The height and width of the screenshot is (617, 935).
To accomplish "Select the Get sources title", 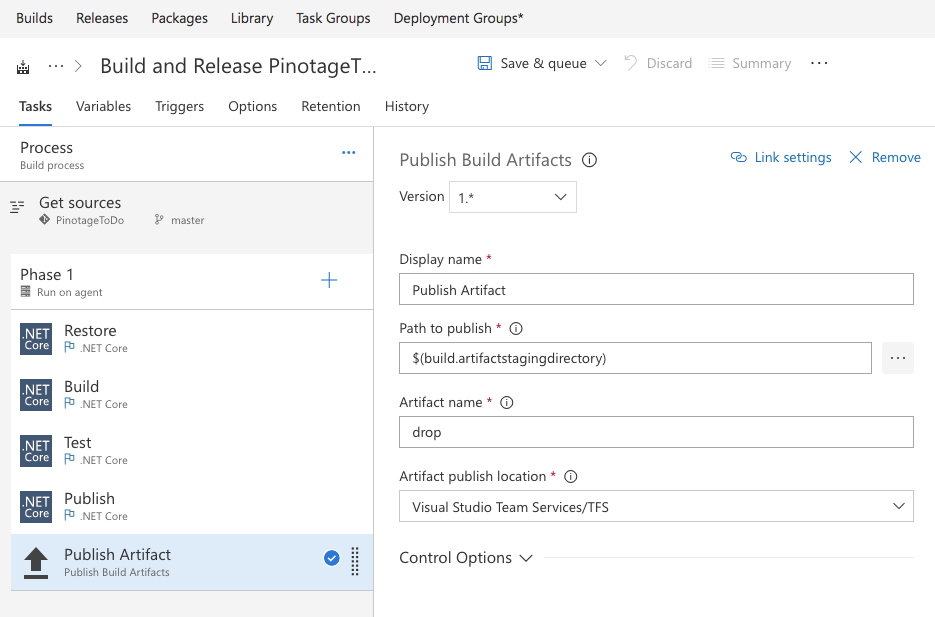I will click(x=80, y=203).
